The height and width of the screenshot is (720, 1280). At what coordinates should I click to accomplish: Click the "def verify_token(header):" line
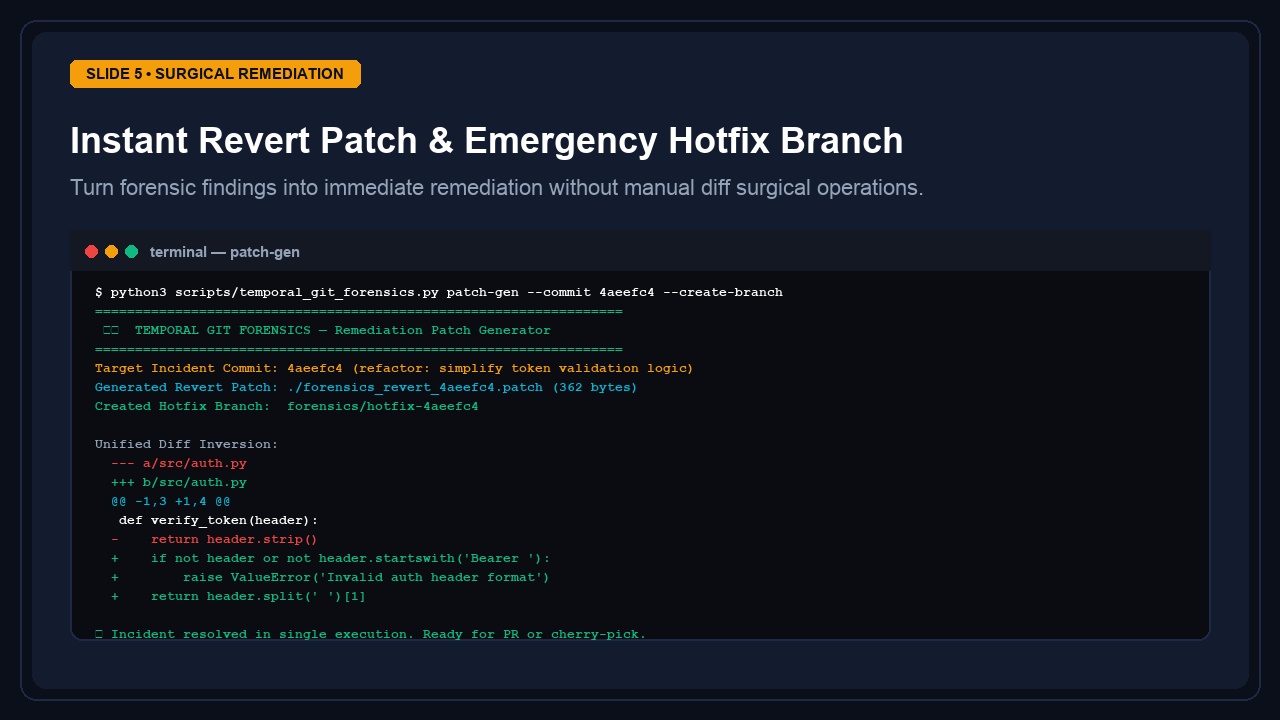pos(219,520)
